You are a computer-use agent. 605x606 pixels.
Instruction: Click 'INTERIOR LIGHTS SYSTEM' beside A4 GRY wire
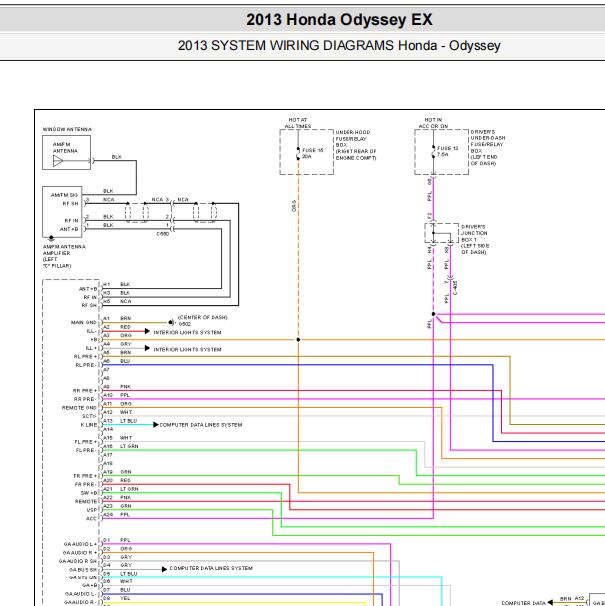(187, 349)
